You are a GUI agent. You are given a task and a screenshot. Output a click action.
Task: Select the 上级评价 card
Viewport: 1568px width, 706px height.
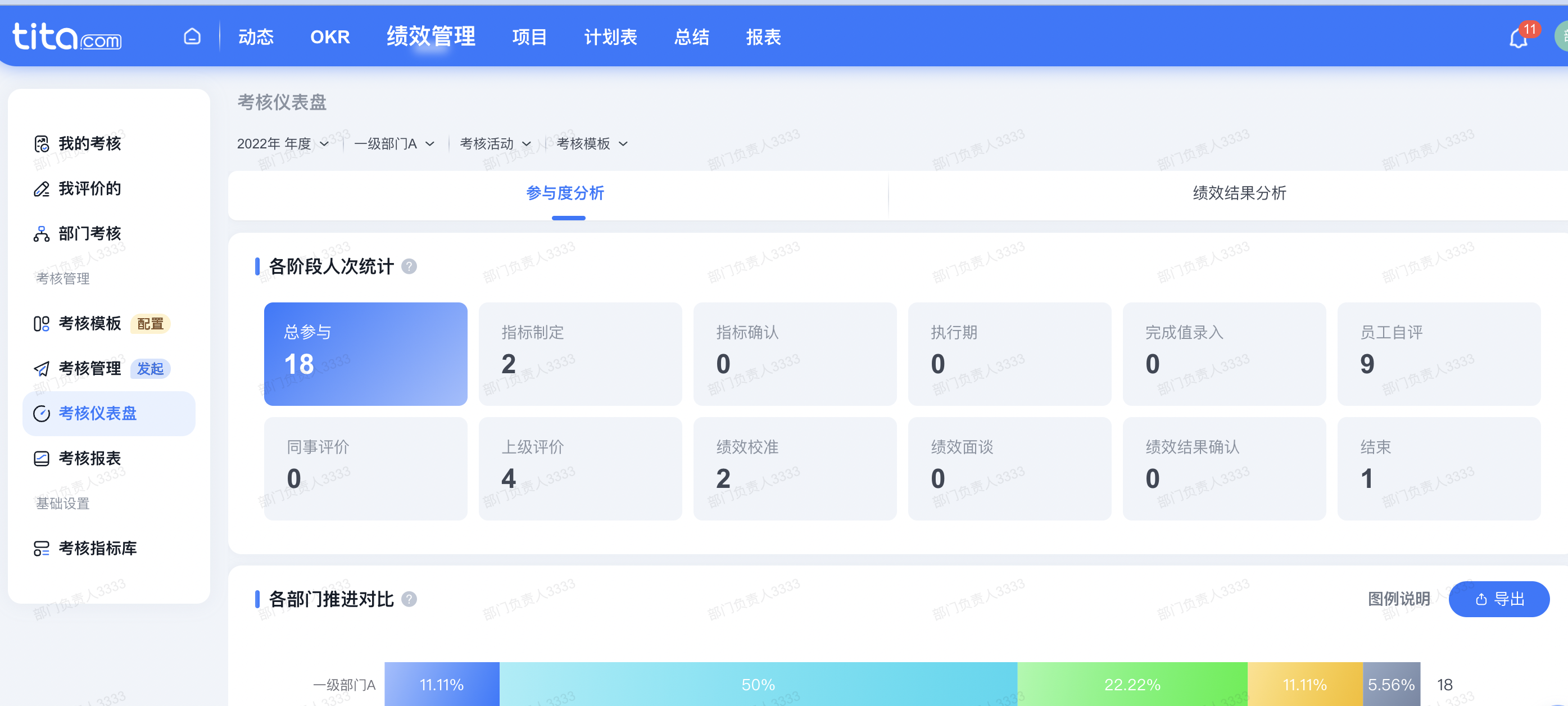click(x=581, y=469)
